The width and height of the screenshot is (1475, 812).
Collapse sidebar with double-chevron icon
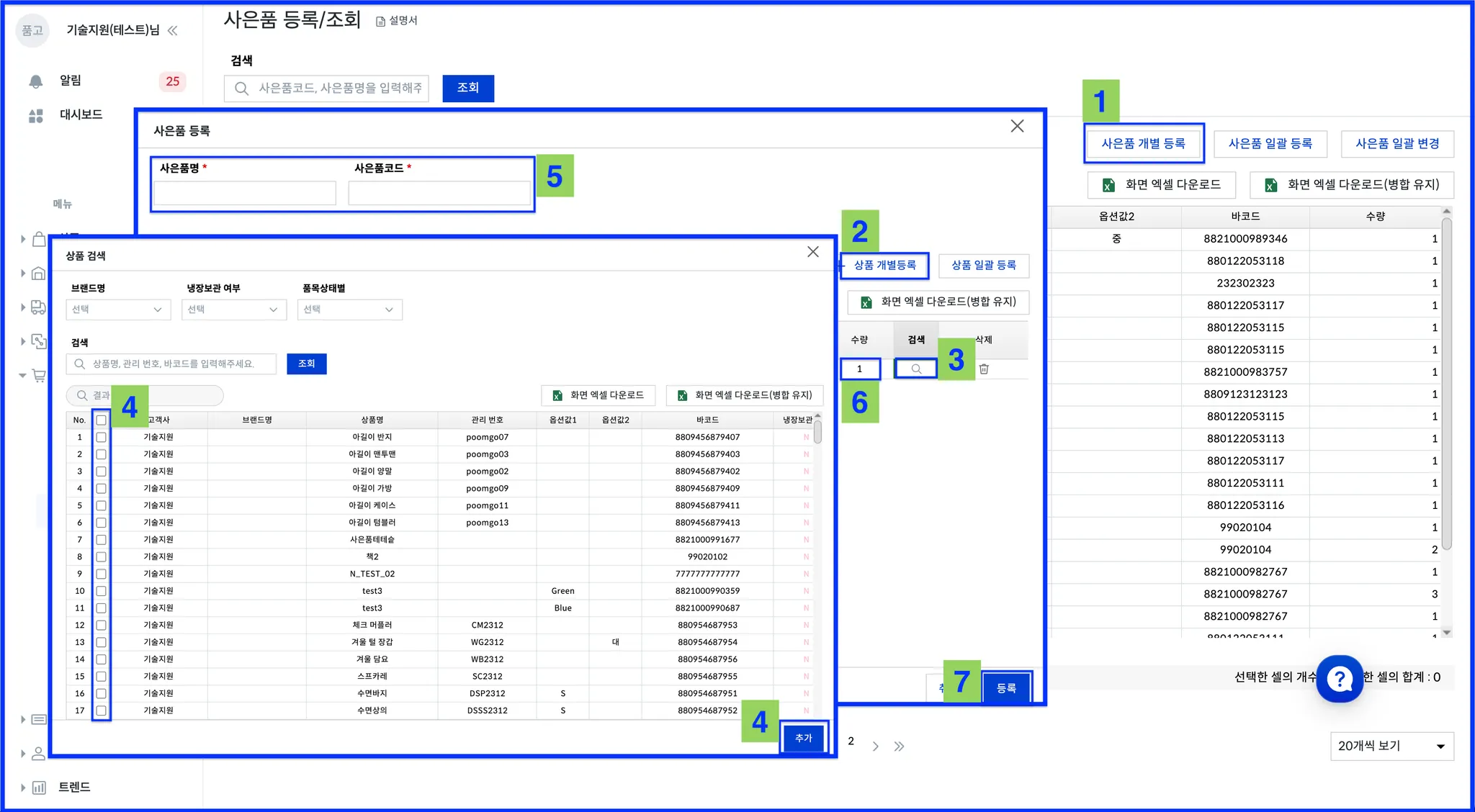(173, 30)
